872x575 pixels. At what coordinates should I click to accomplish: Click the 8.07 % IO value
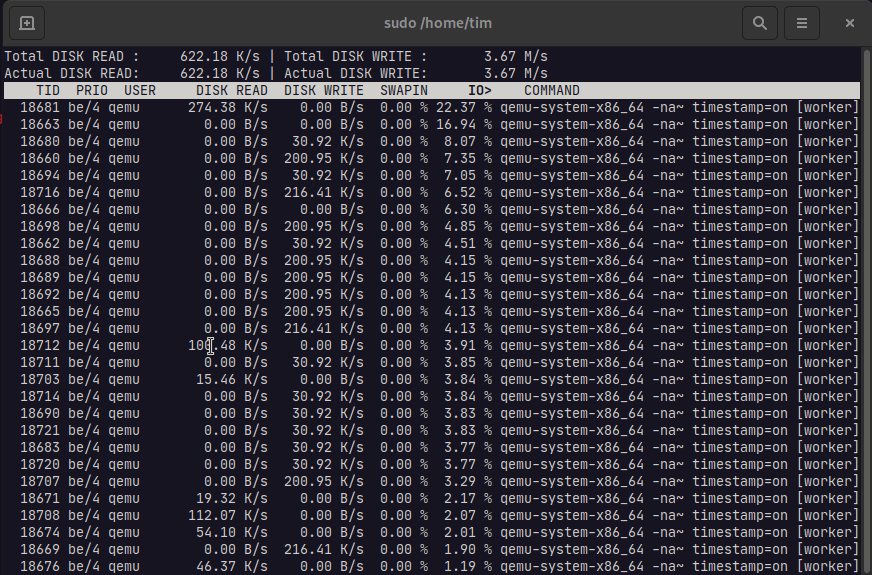click(x=468, y=141)
